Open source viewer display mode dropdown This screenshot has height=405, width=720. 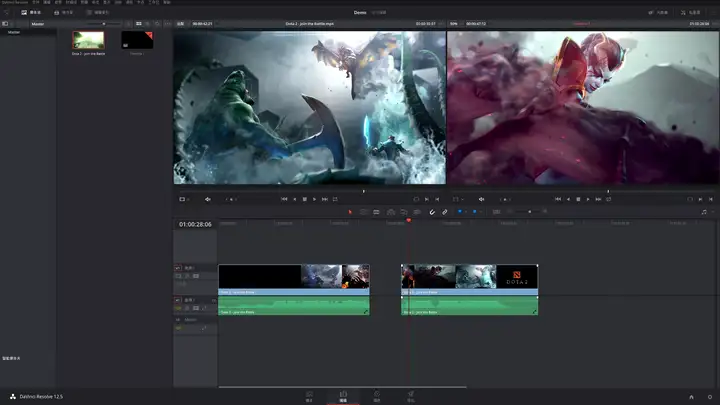pos(184,199)
